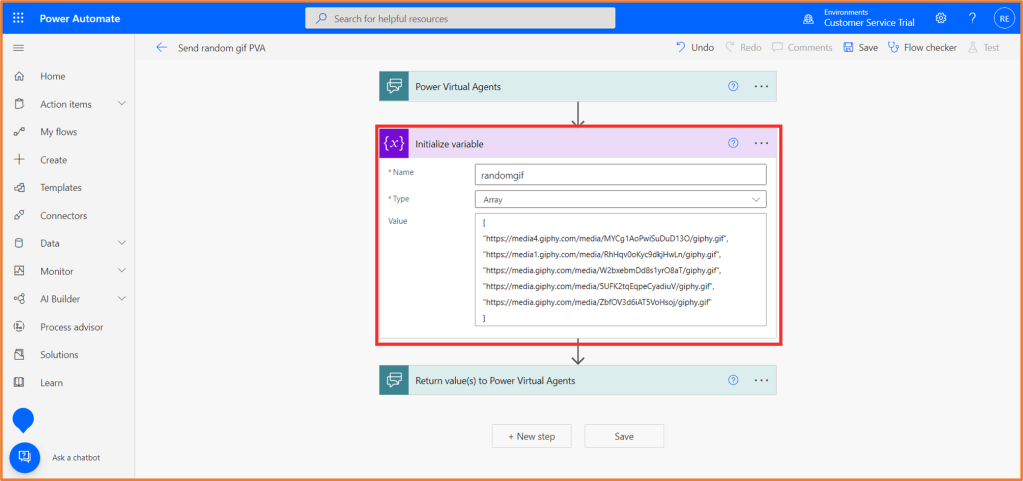Open the app launcher waffle icon
1023x481 pixels.
18,18
